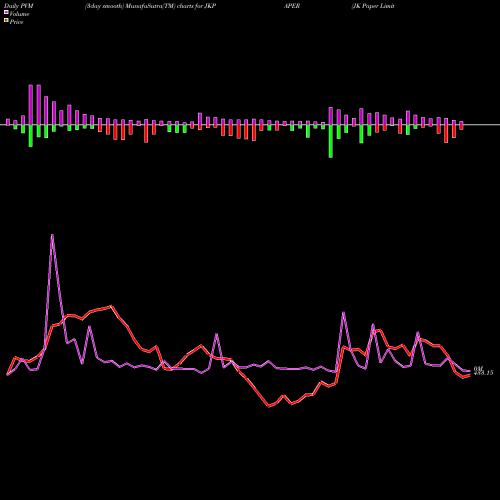Click the tallest magenta volume line peak

pyautogui.click(x=52, y=235)
